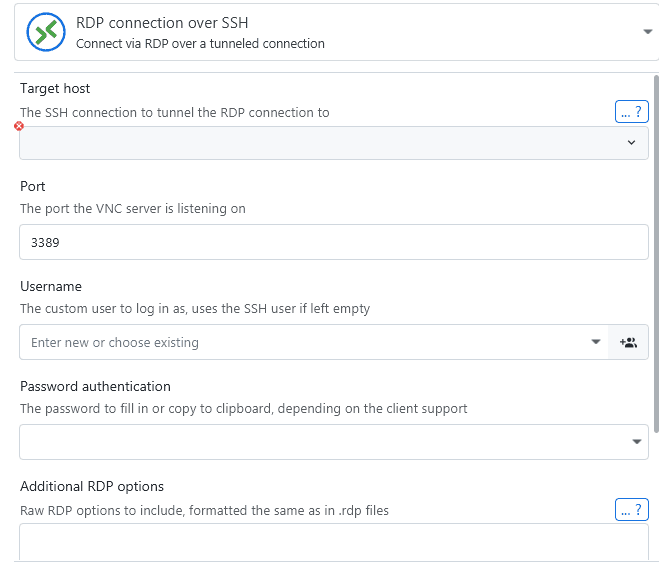This screenshot has height=574, width=659.
Task: Open the Target host help button
Action: [x=631, y=112]
